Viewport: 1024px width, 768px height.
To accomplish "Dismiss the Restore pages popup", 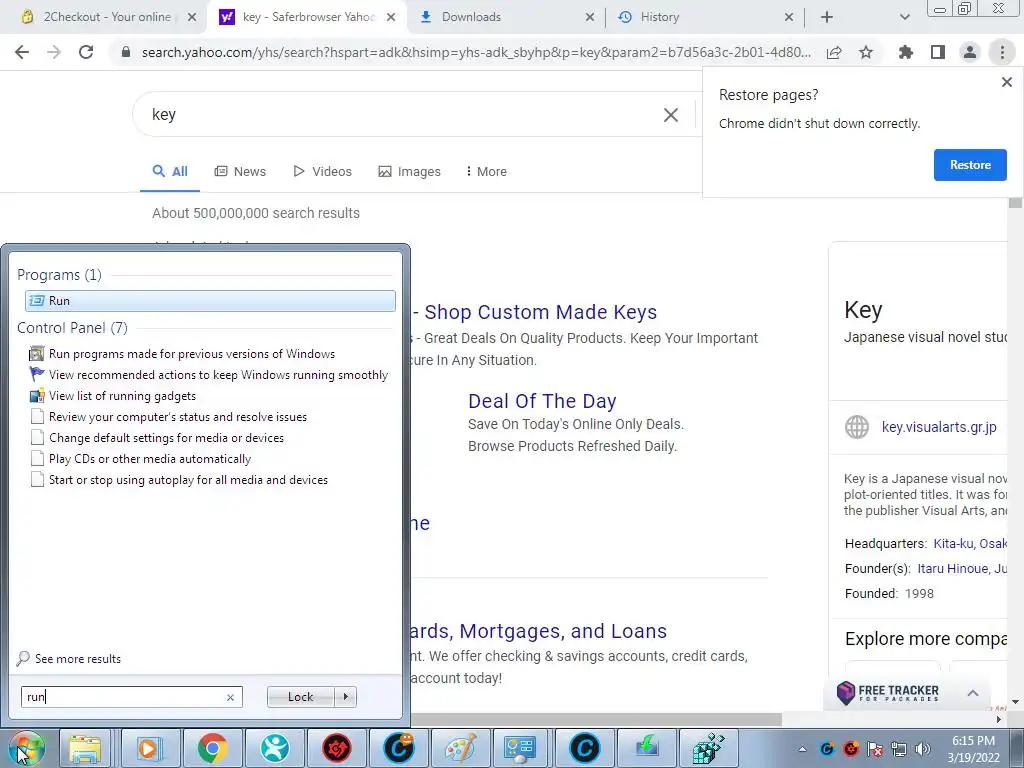I will tap(1006, 82).
